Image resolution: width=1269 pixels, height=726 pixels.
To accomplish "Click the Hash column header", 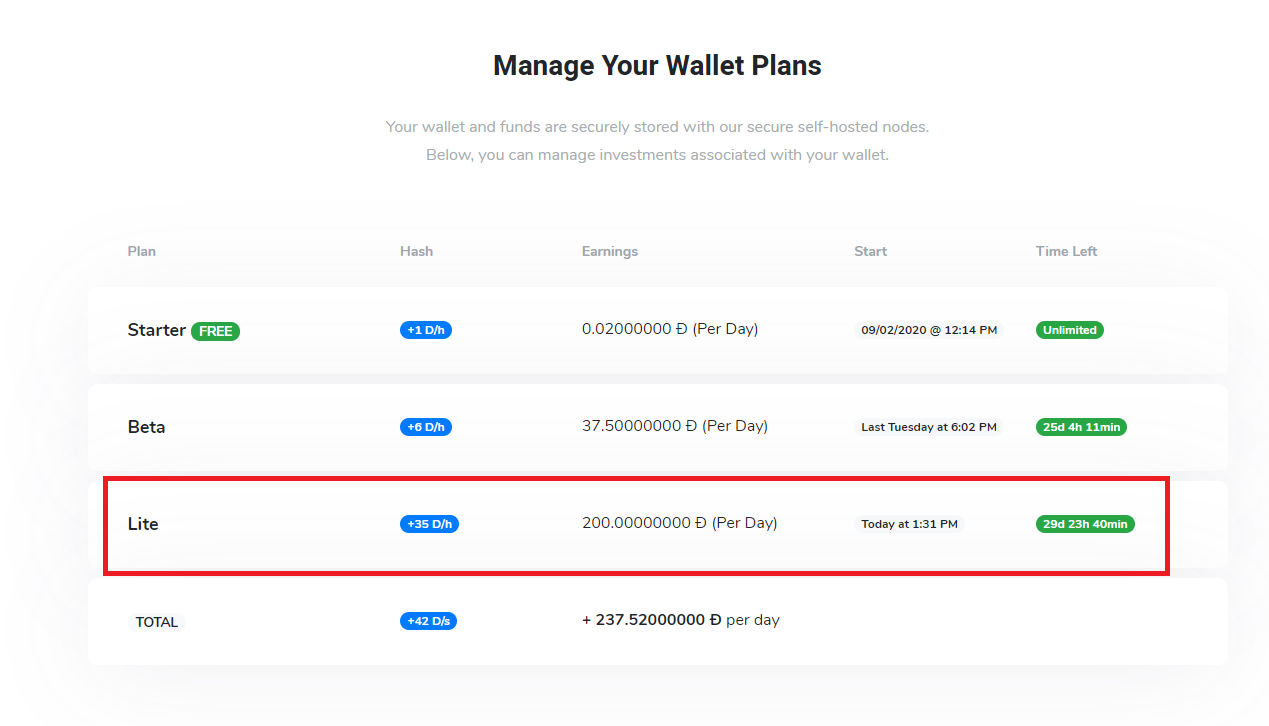I will [416, 251].
